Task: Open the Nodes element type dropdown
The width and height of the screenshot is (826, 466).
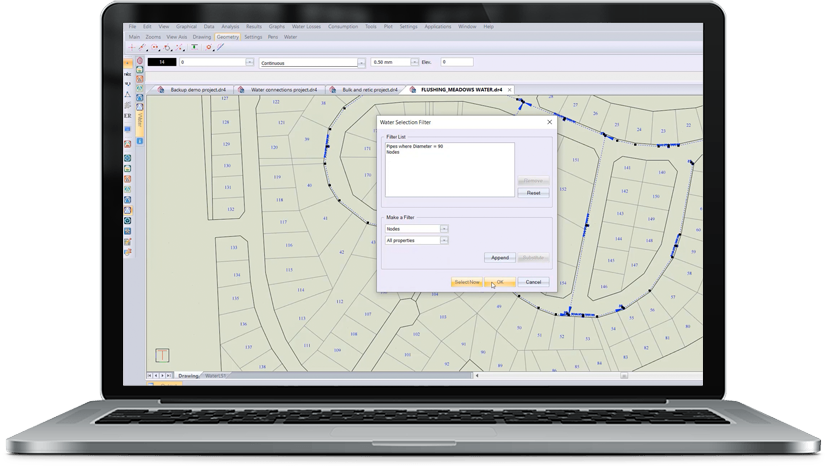Action: 445,229
